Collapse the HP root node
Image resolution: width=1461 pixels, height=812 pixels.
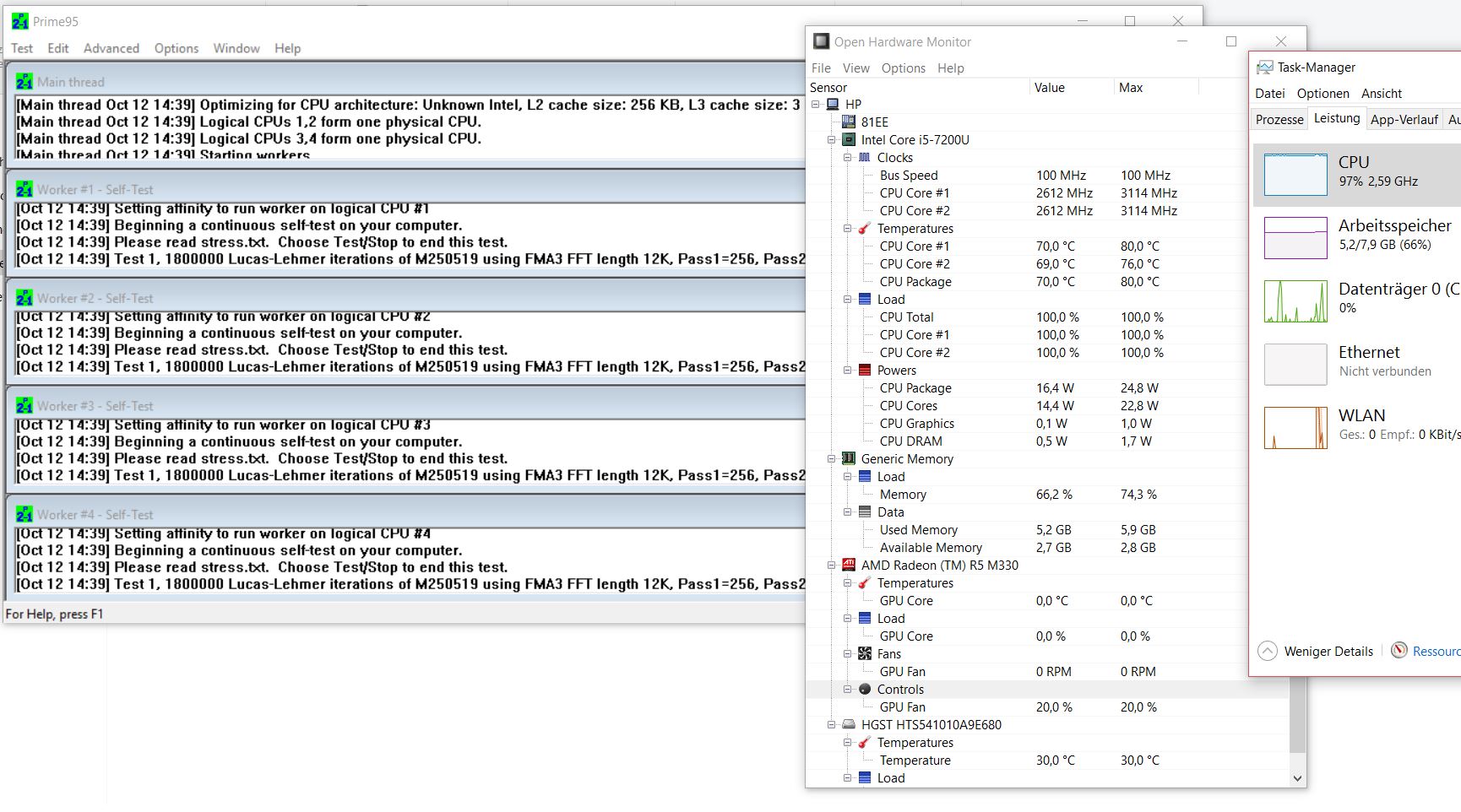816,105
